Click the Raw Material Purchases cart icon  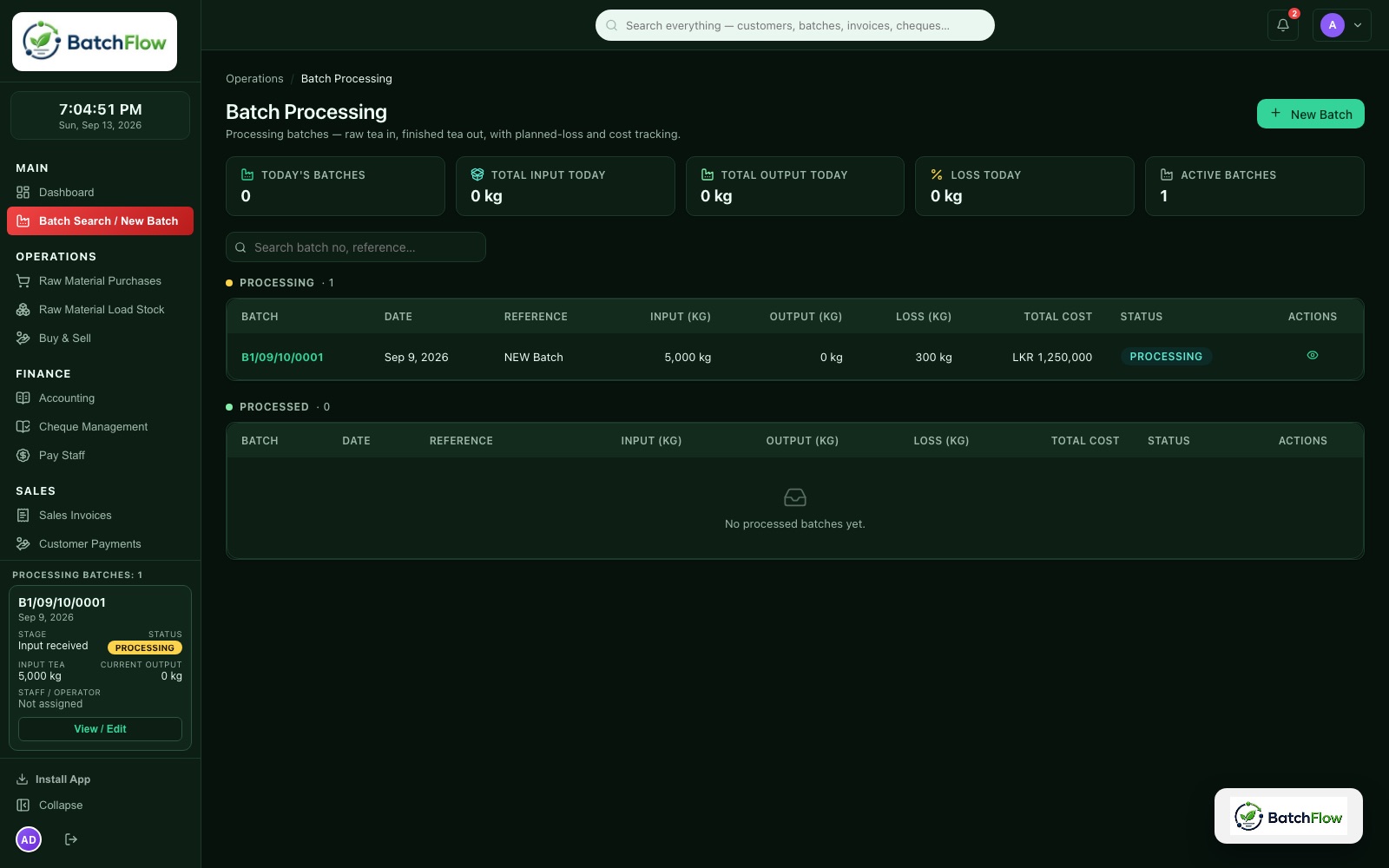23,281
